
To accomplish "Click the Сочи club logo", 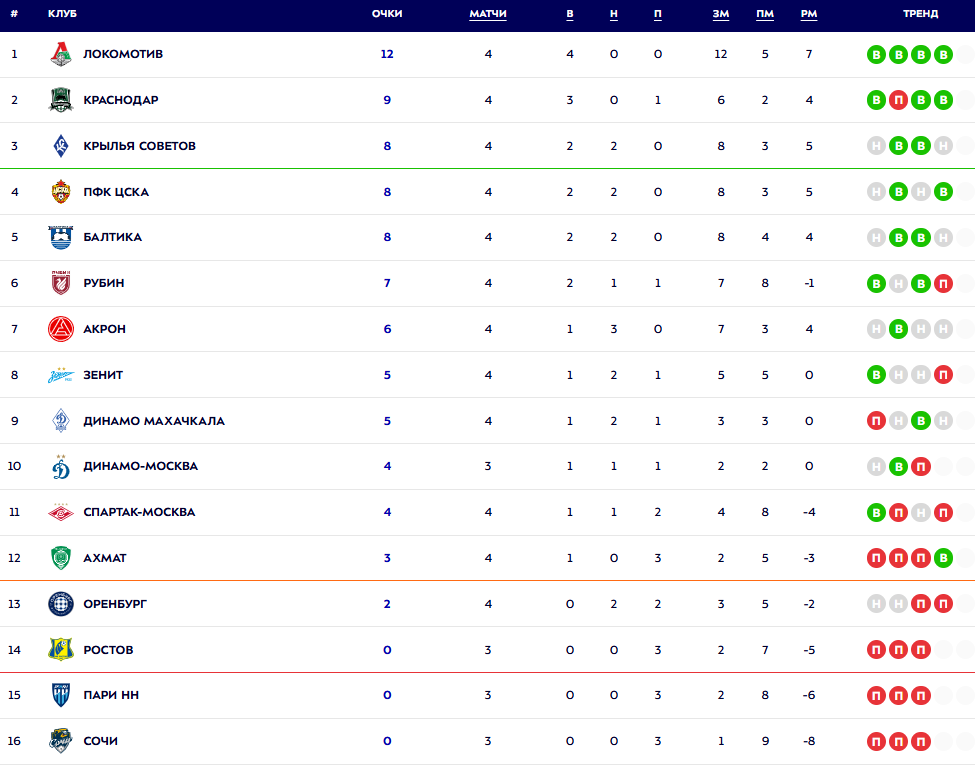I will [61, 741].
